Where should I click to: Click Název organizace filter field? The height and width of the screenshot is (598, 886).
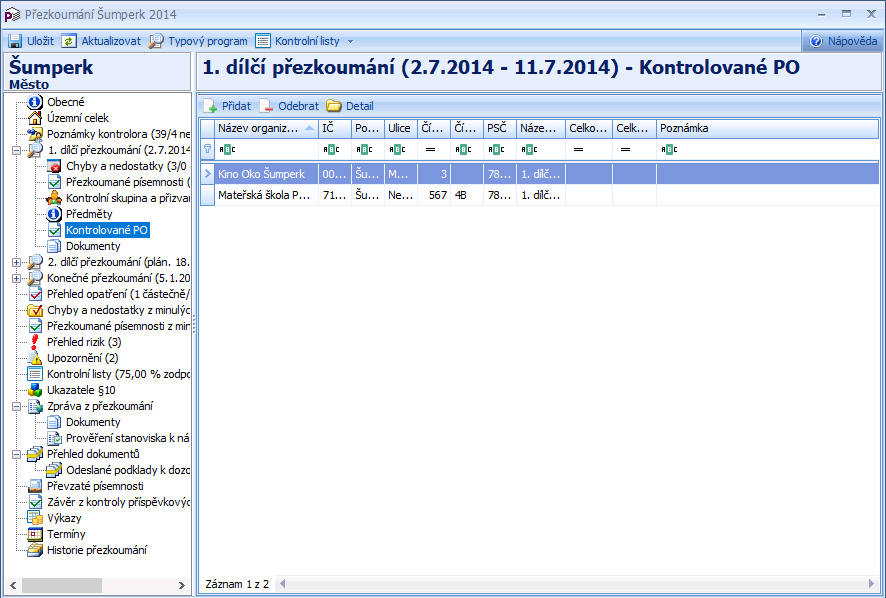[x=266, y=150]
